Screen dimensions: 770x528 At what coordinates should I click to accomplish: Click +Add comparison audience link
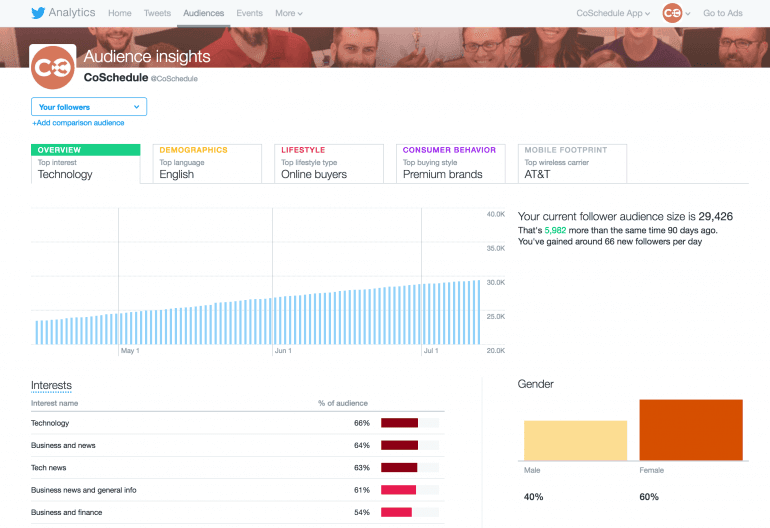point(78,123)
